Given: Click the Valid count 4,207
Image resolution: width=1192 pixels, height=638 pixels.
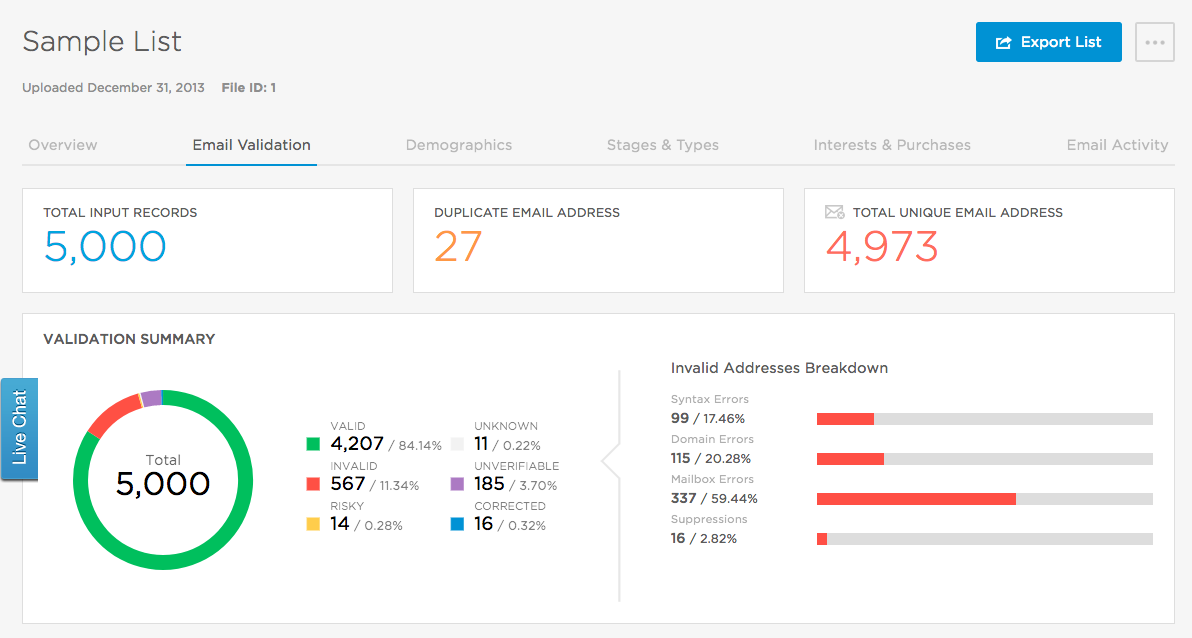Looking at the screenshot, I should pos(357,444).
